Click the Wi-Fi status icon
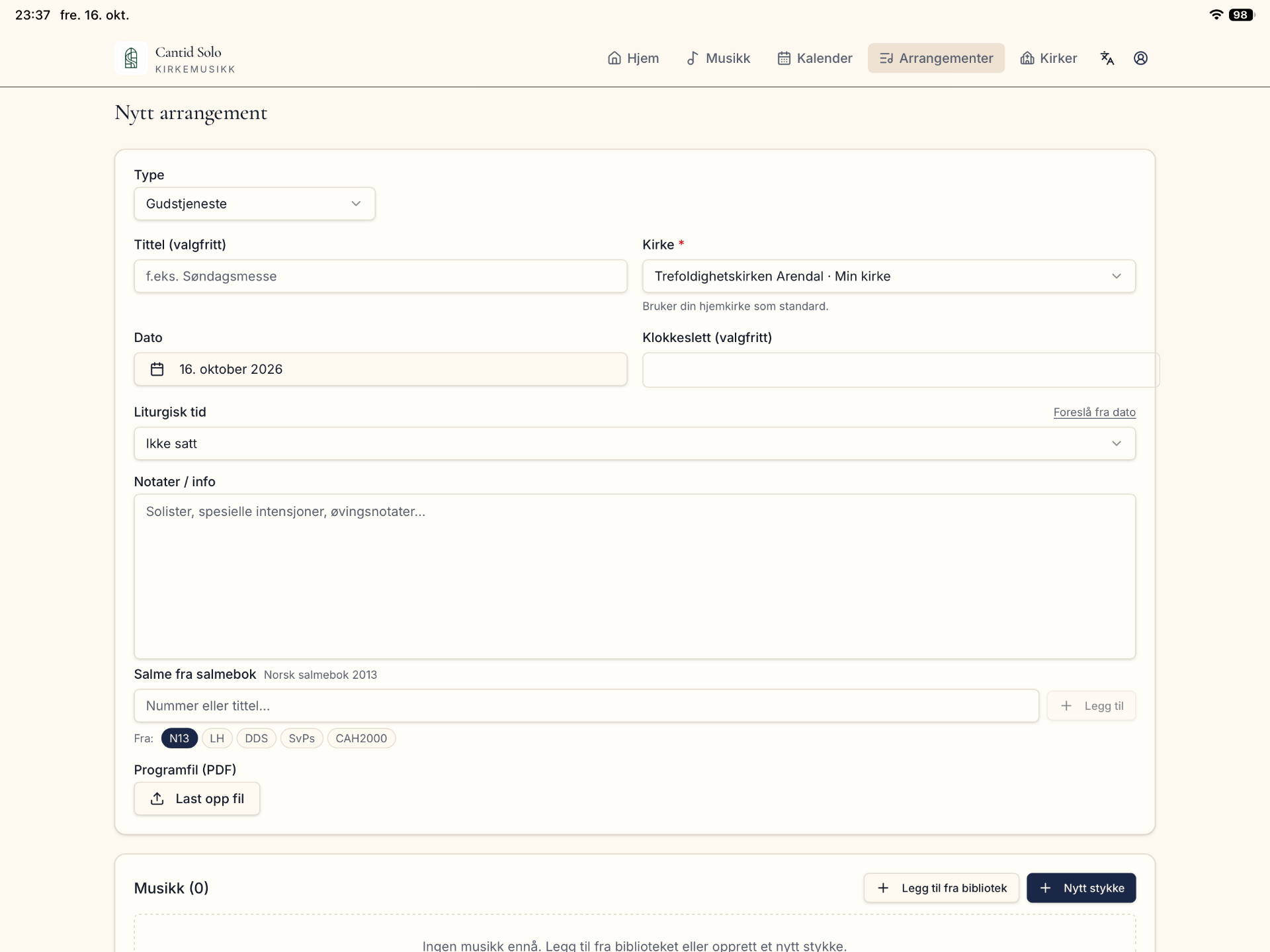The width and height of the screenshot is (1270, 952). (1216, 15)
